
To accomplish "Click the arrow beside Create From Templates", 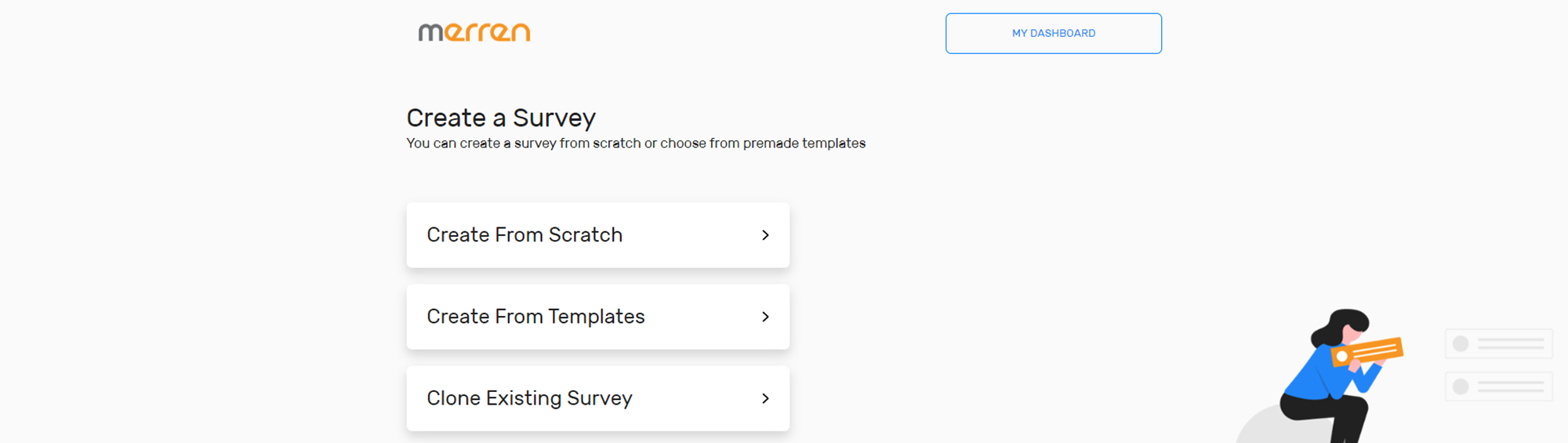I will pyautogui.click(x=765, y=317).
